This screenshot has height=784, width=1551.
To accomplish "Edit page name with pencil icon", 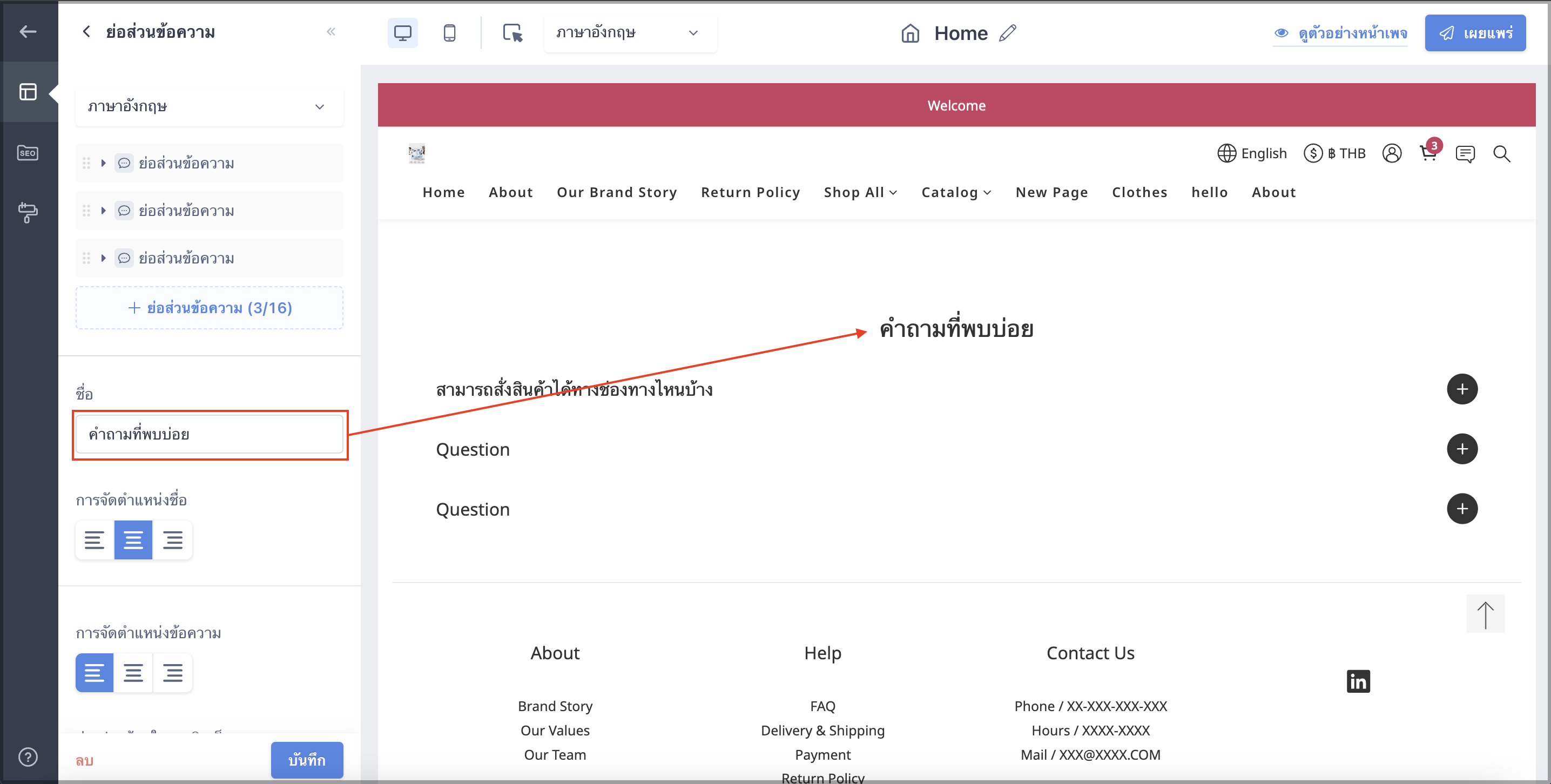I will 1007,33.
